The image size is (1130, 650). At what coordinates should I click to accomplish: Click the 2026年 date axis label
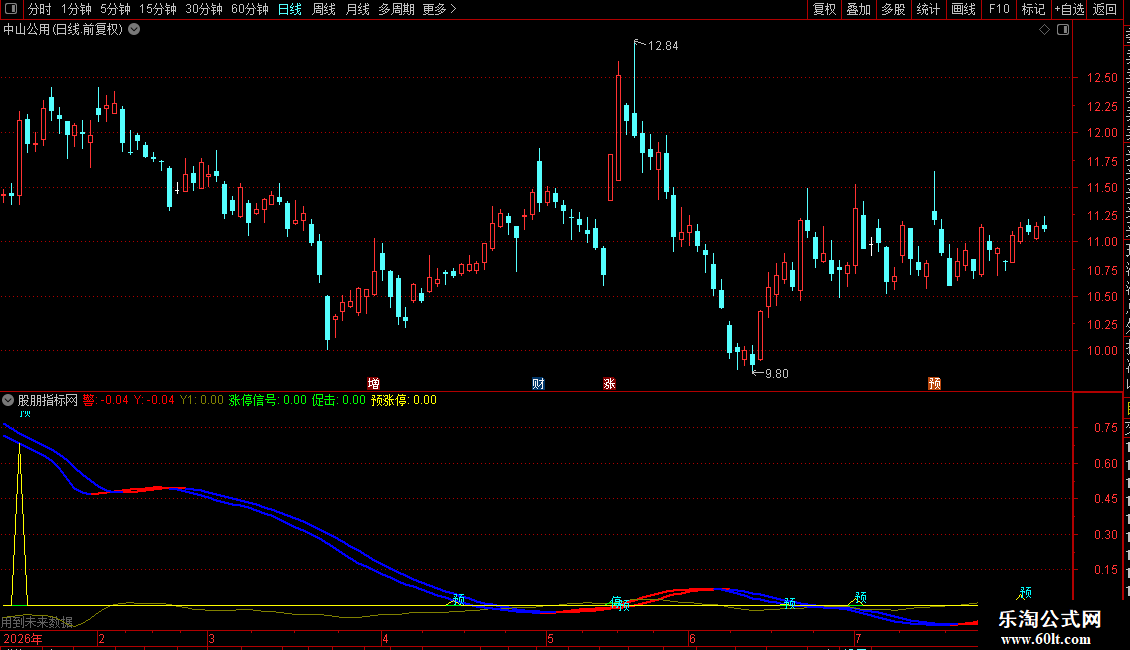23,639
